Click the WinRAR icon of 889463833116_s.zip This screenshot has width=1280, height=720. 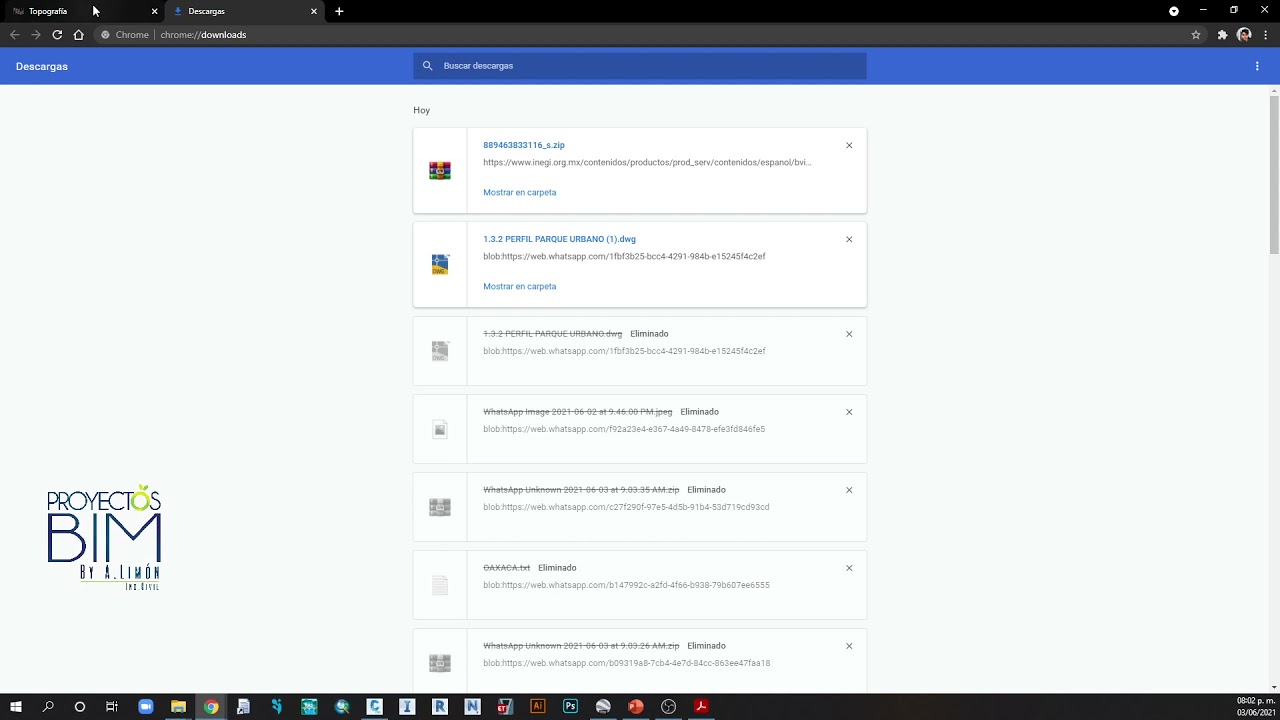coord(440,170)
